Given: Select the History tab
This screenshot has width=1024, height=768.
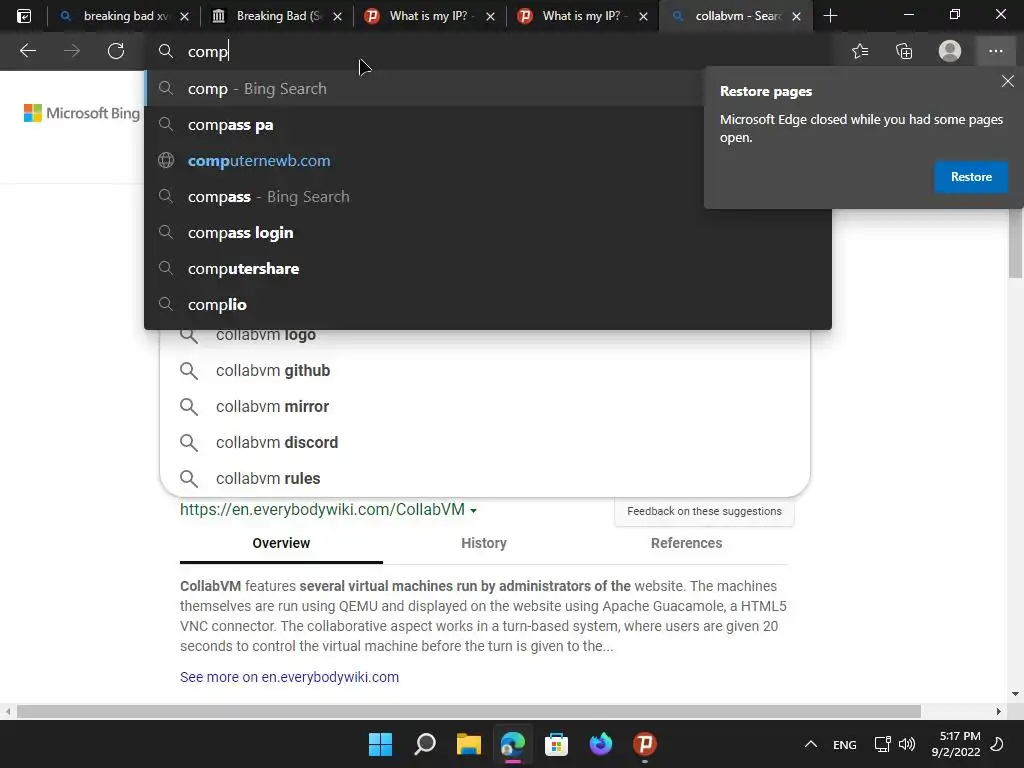Looking at the screenshot, I should point(484,543).
